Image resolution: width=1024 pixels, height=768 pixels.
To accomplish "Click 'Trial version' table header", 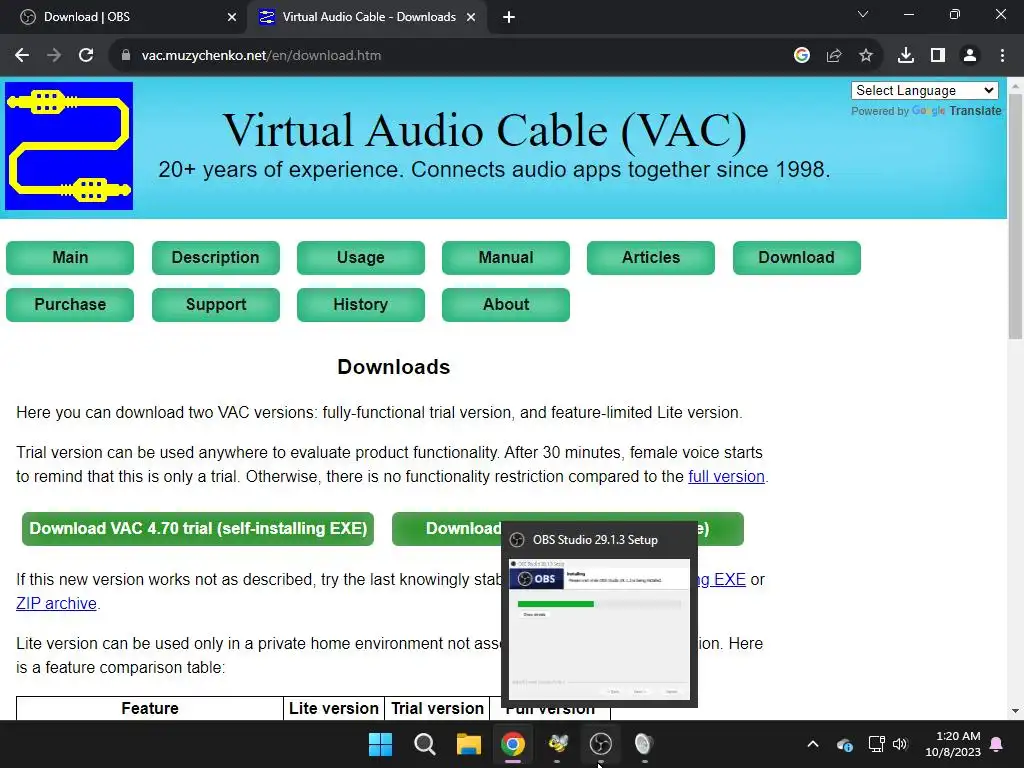I will point(438,709).
